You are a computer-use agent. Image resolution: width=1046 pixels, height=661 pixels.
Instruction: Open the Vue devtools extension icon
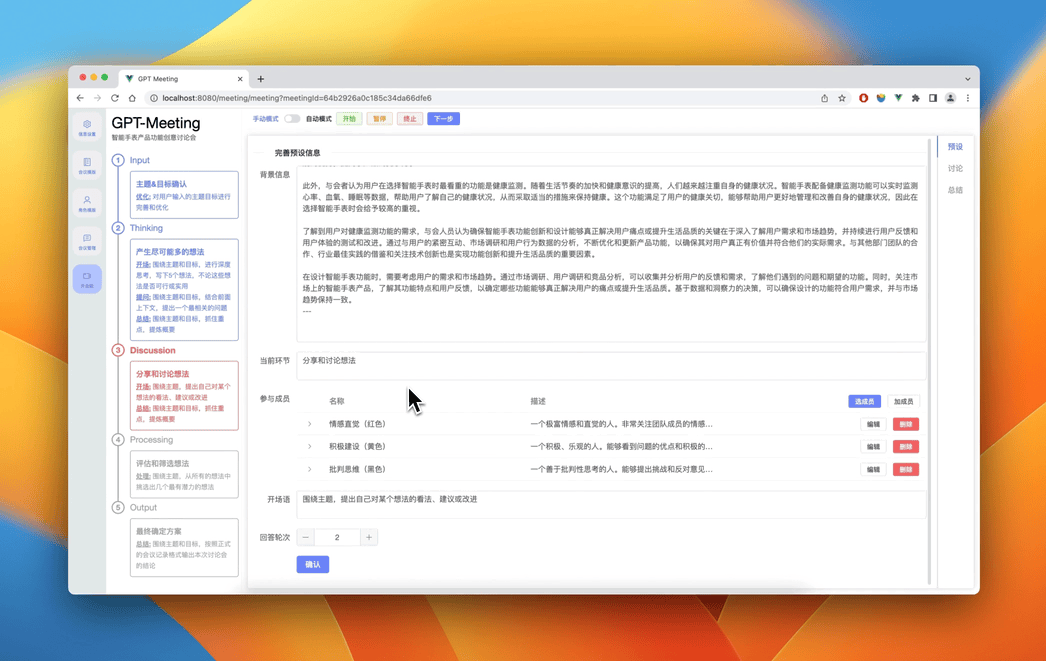[x=898, y=98]
